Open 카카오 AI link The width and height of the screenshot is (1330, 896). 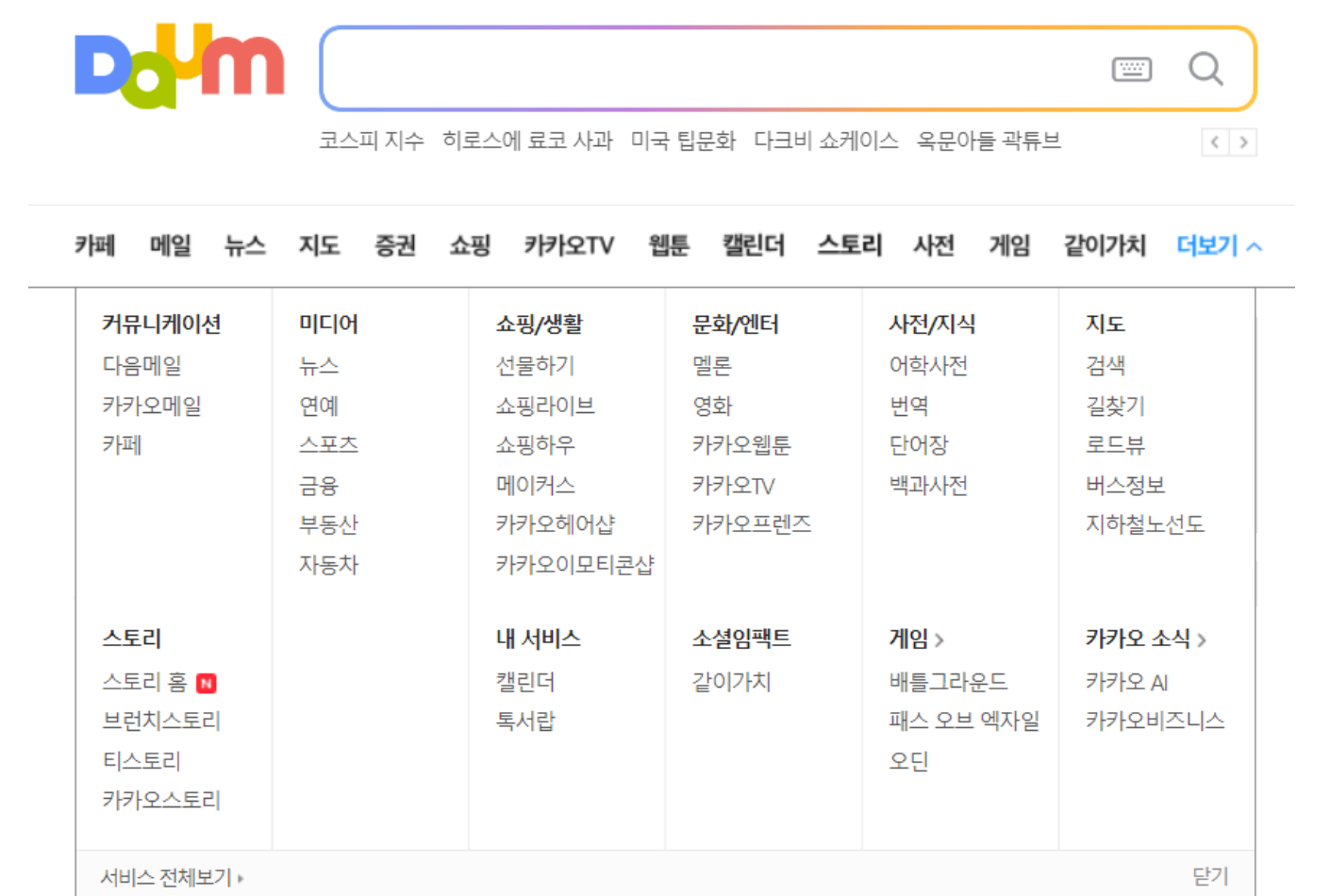click(x=1126, y=682)
